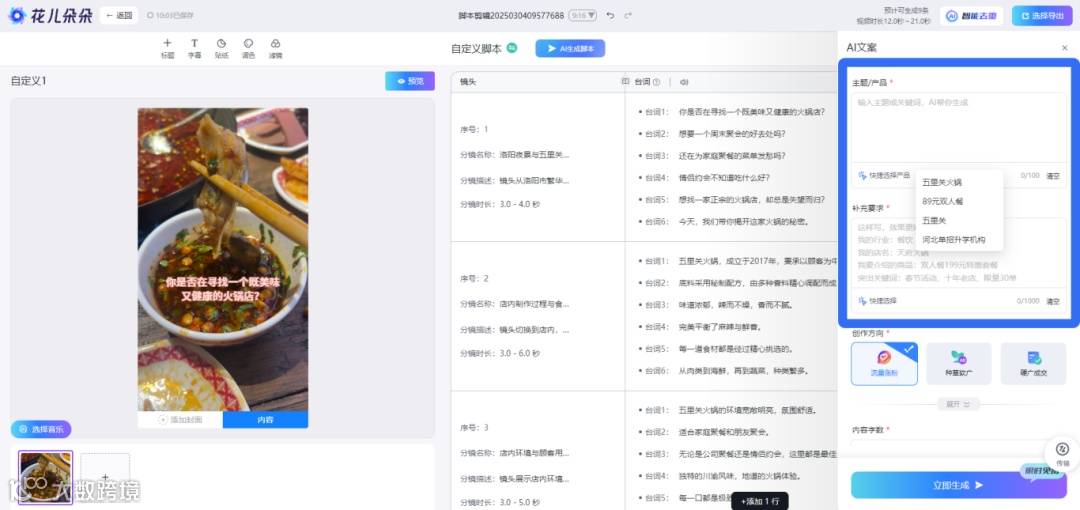Click 分镜时长: 3.0 - 6.0 秒
The width and height of the screenshot is (1080, 510).
[x=500, y=354]
